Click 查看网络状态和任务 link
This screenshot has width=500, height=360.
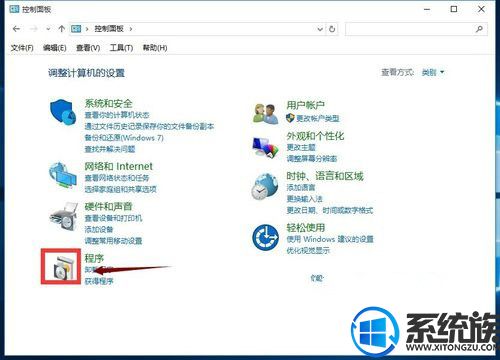click(x=117, y=178)
